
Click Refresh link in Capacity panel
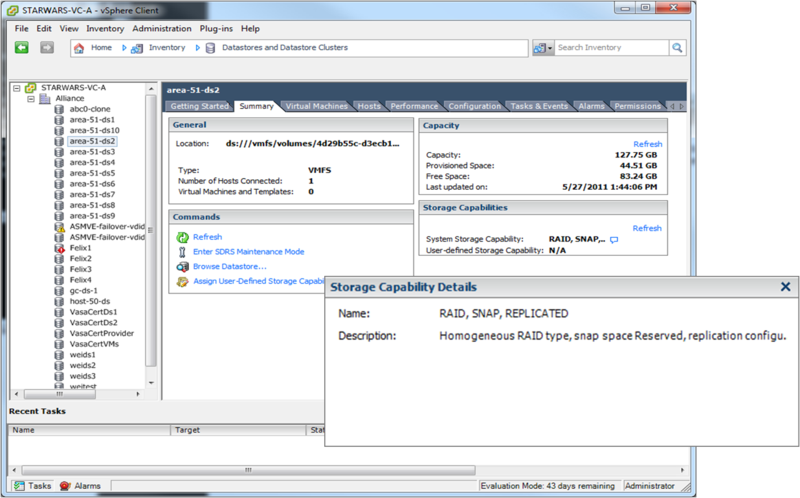tap(647, 144)
